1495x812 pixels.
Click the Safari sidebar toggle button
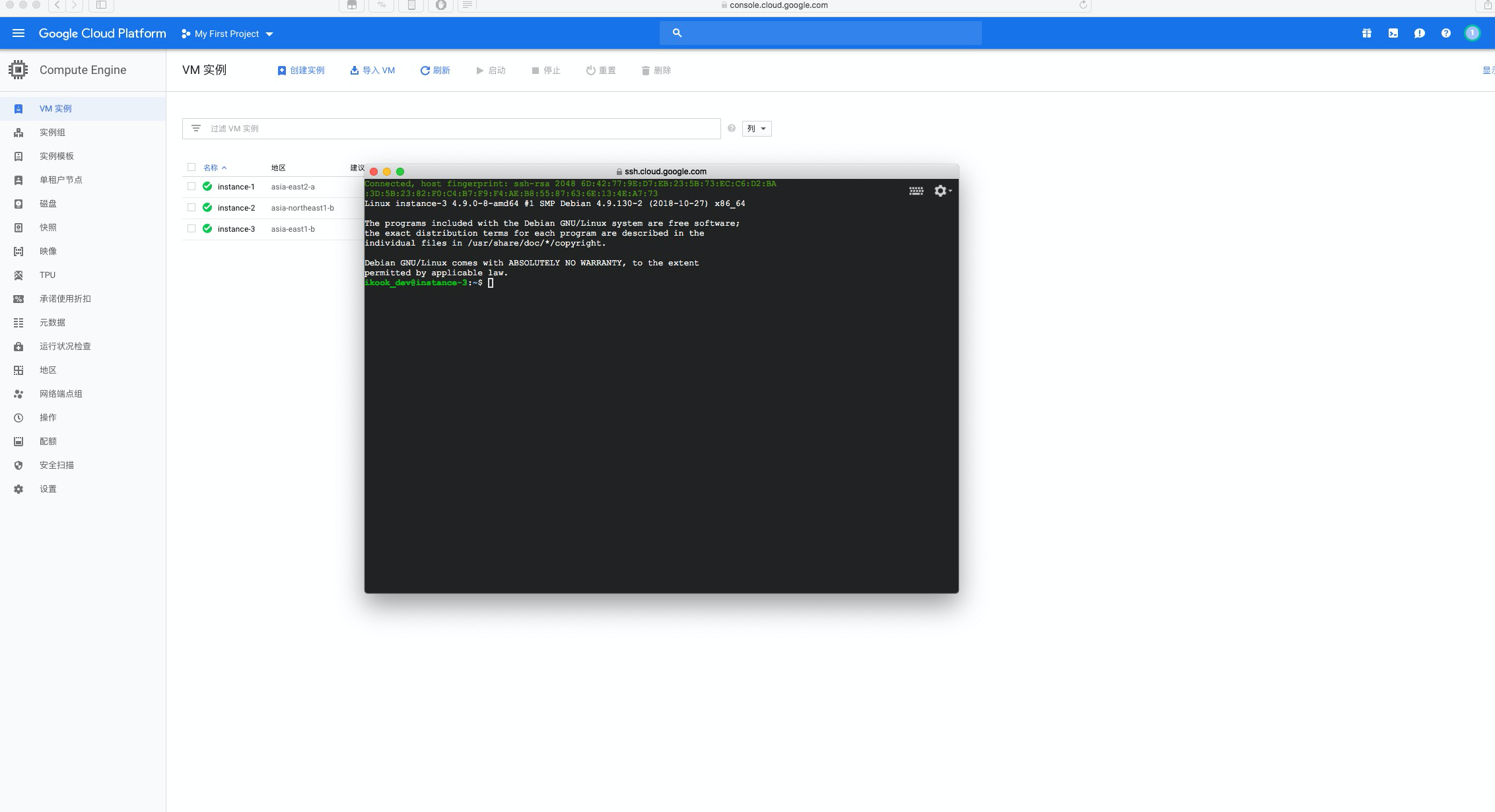[101, 5]
